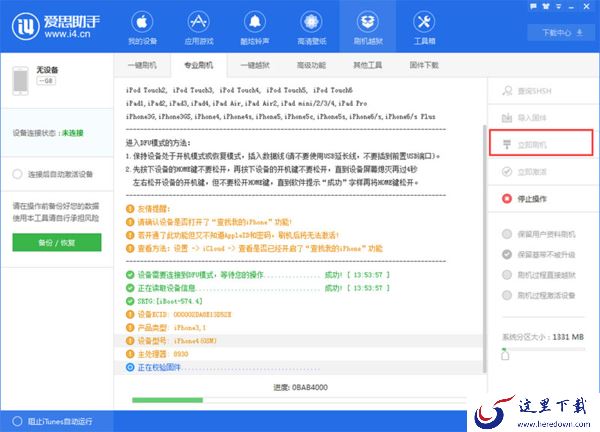This screenshot has height=432, width=600.
Task: Click the red 停止操作 stop icon
Action: (x=507, y=199)
